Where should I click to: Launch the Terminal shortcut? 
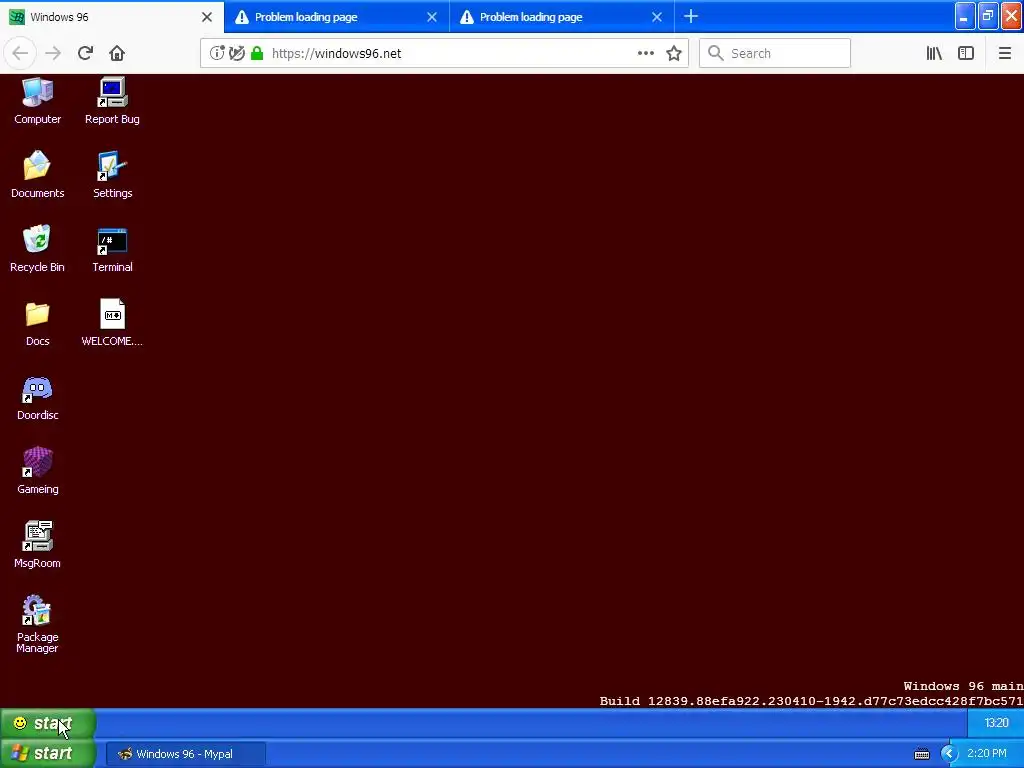pos(112,248)
